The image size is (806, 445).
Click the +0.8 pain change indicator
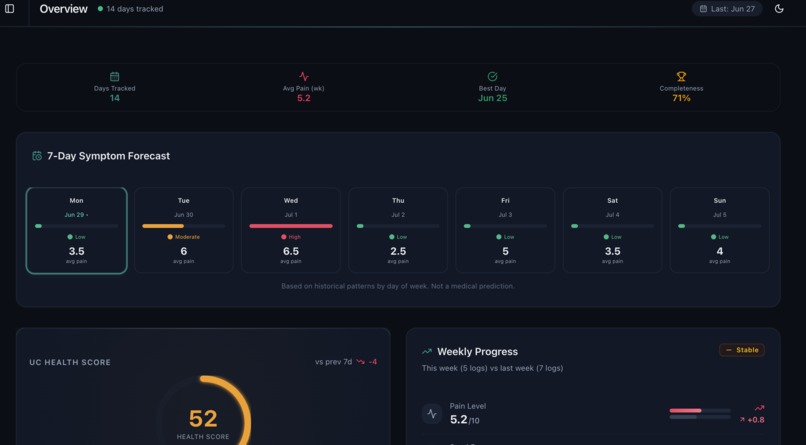(x=752, y=420)
